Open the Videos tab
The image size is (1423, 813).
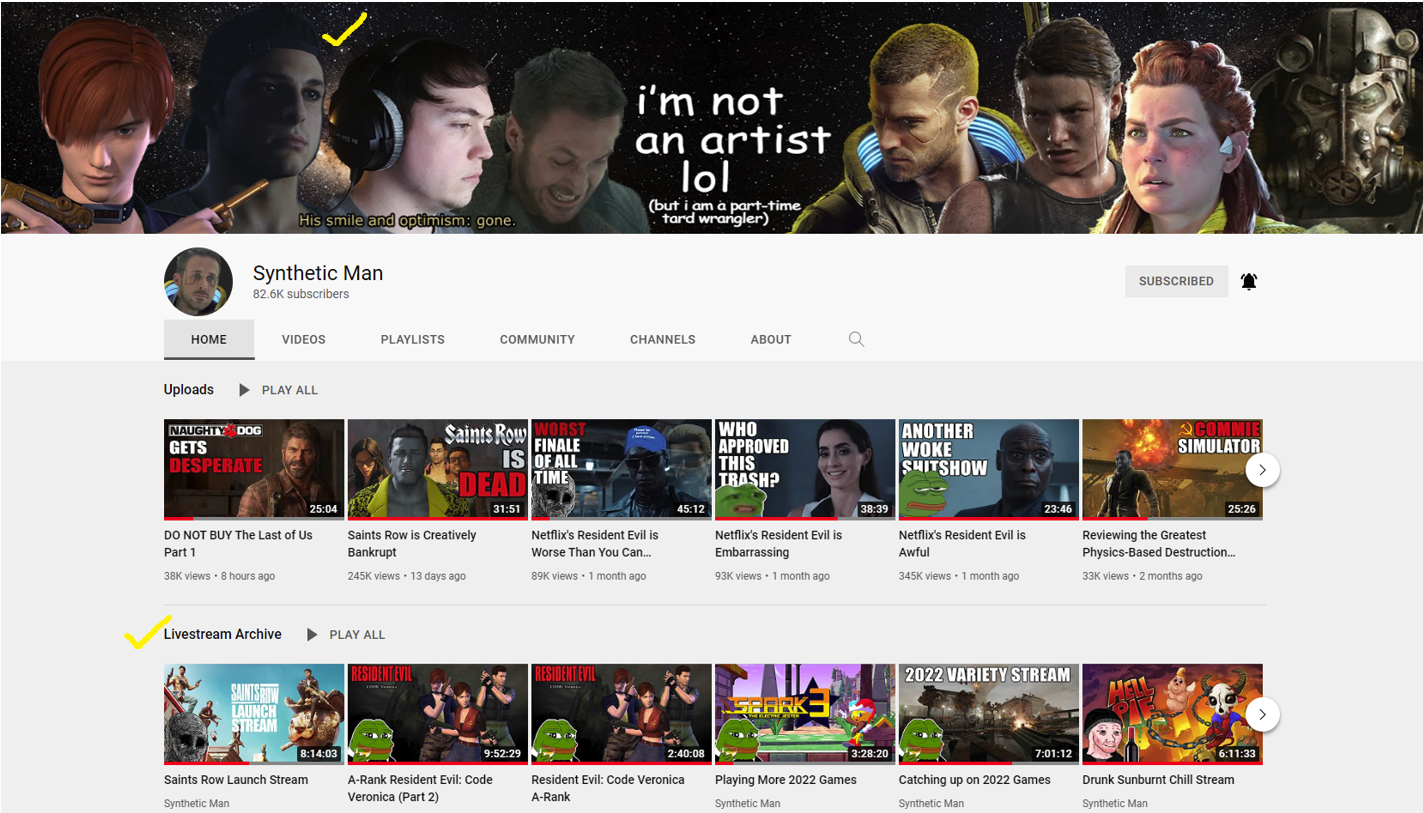click(x=304, y=339)
